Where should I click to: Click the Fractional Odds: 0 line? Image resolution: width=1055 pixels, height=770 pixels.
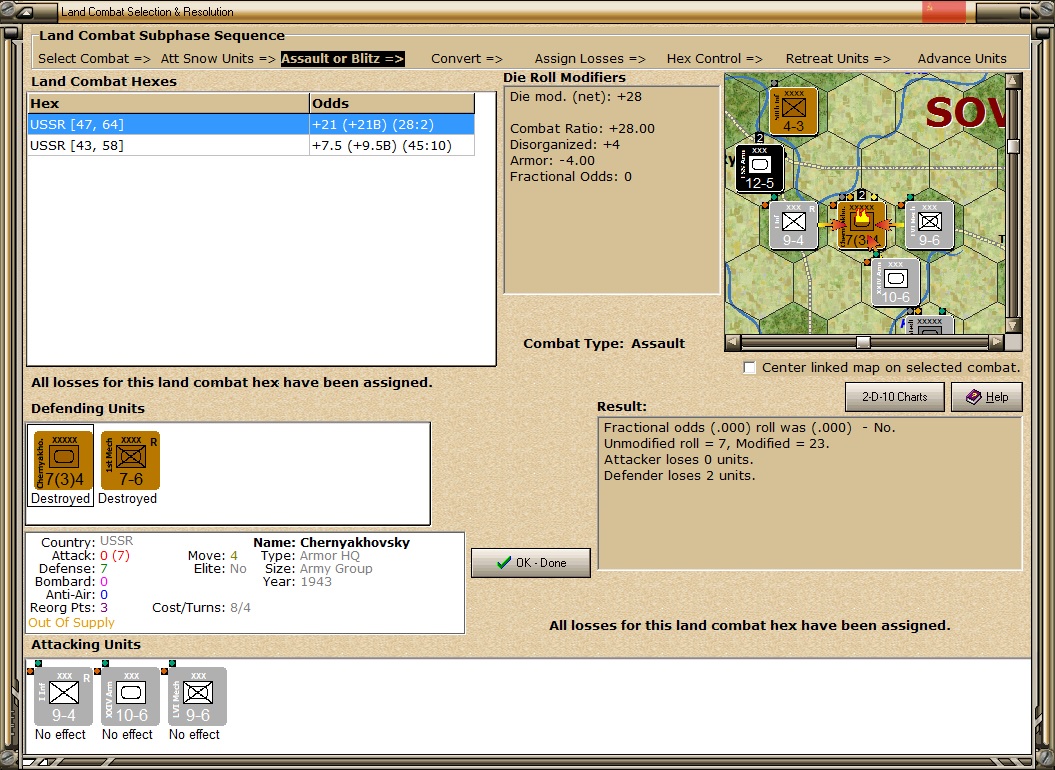571,177
